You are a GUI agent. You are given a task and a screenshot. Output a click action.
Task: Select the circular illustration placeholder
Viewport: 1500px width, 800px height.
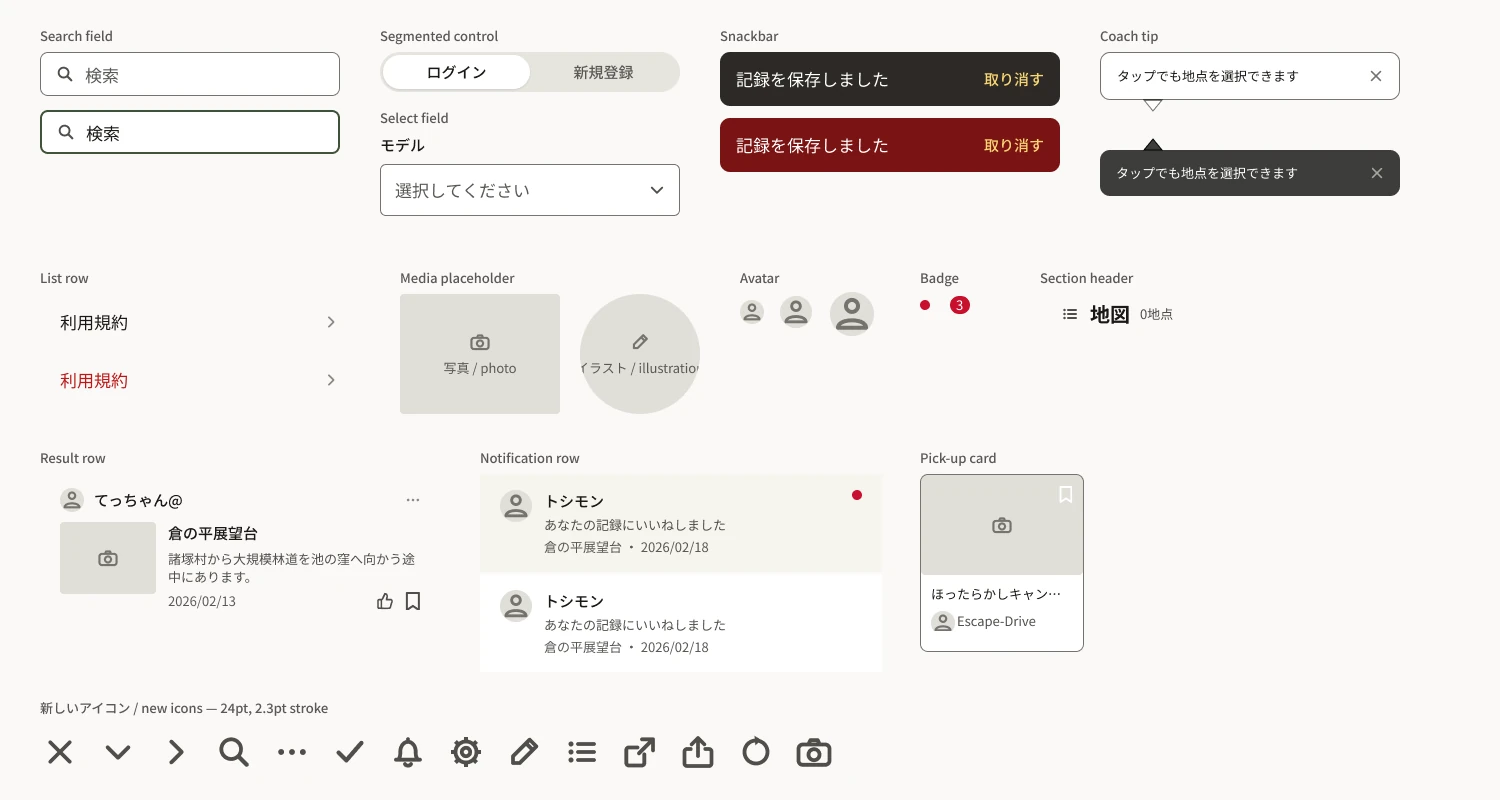[x=640, y=354]
